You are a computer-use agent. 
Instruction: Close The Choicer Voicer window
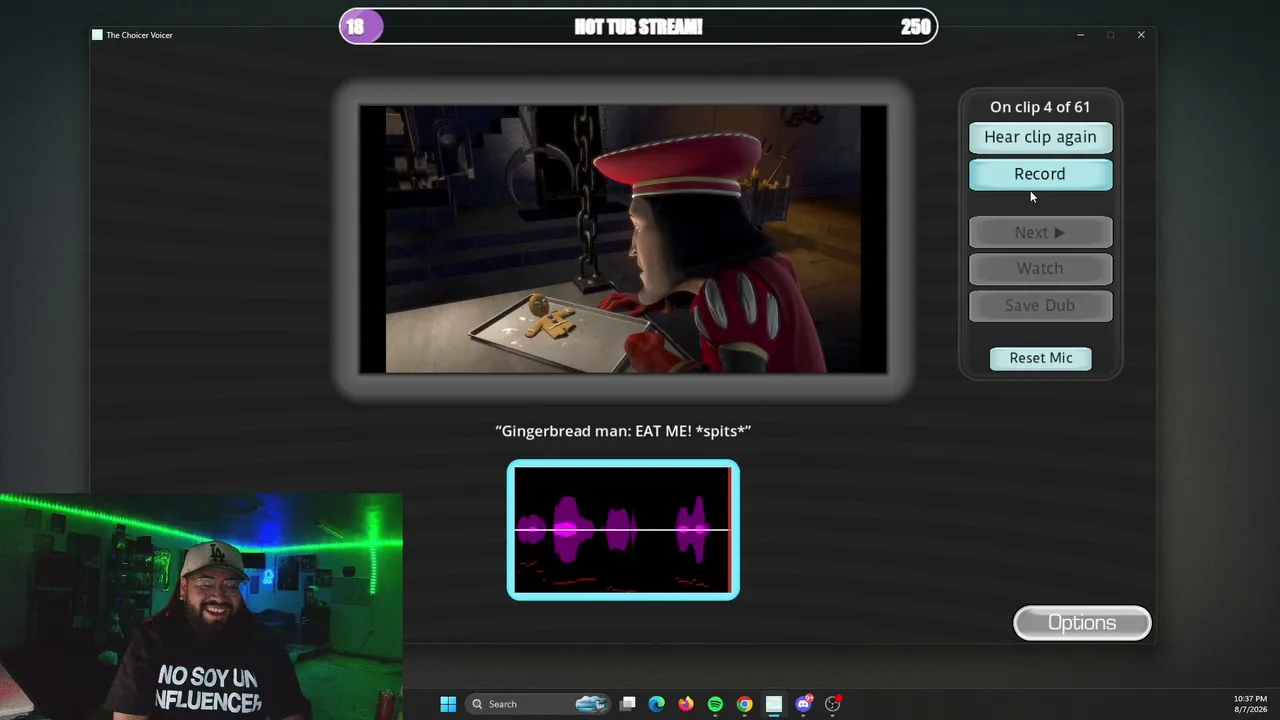1141,35
